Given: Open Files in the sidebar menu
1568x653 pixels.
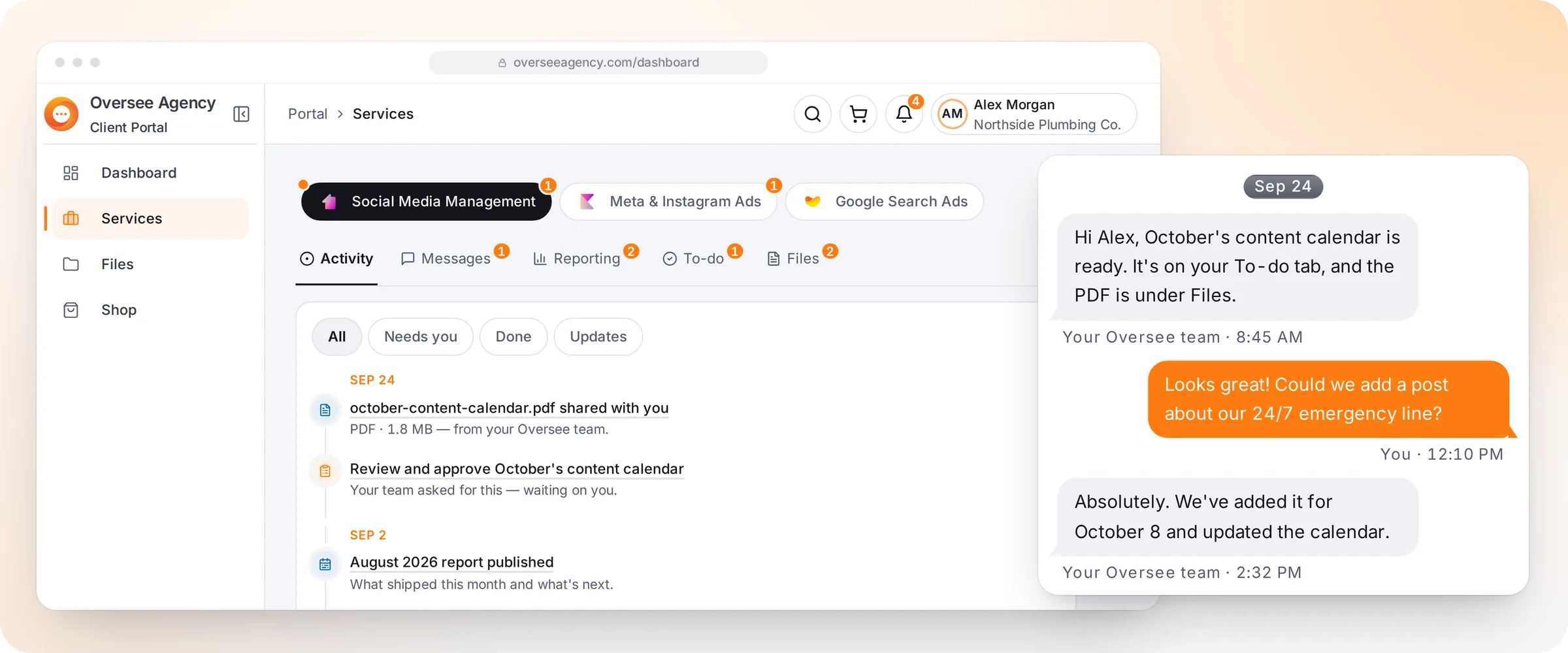Looking at the screenshot, I should tap(150, 264).
